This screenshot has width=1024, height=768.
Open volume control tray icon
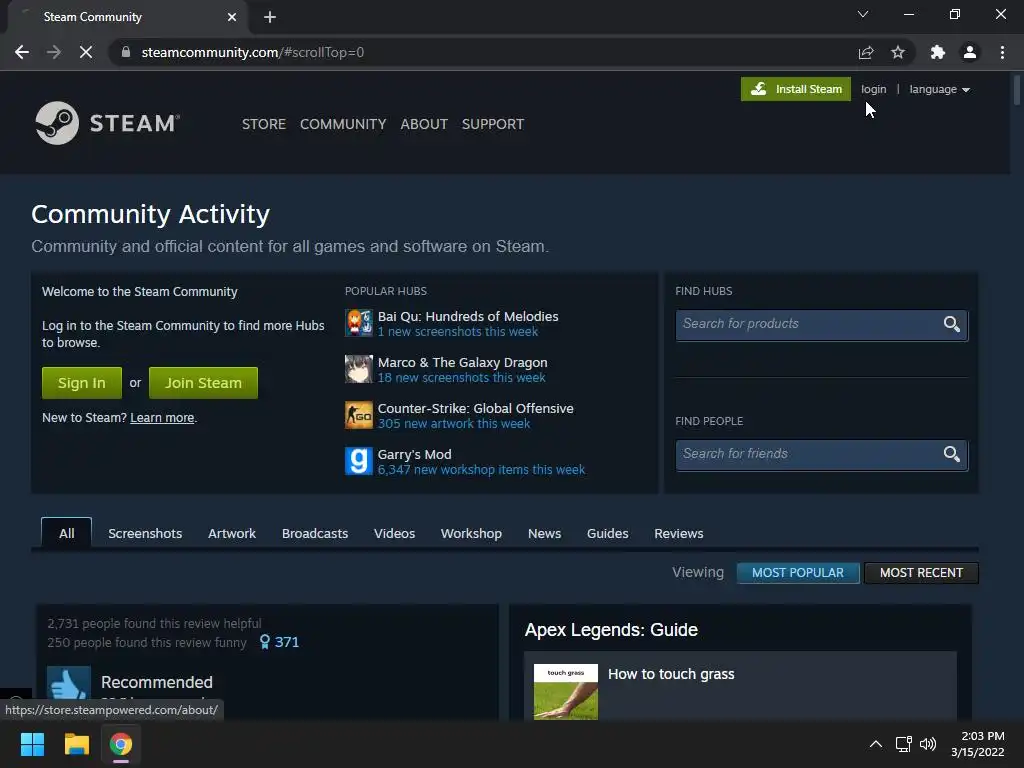click(x=928, y=744)
